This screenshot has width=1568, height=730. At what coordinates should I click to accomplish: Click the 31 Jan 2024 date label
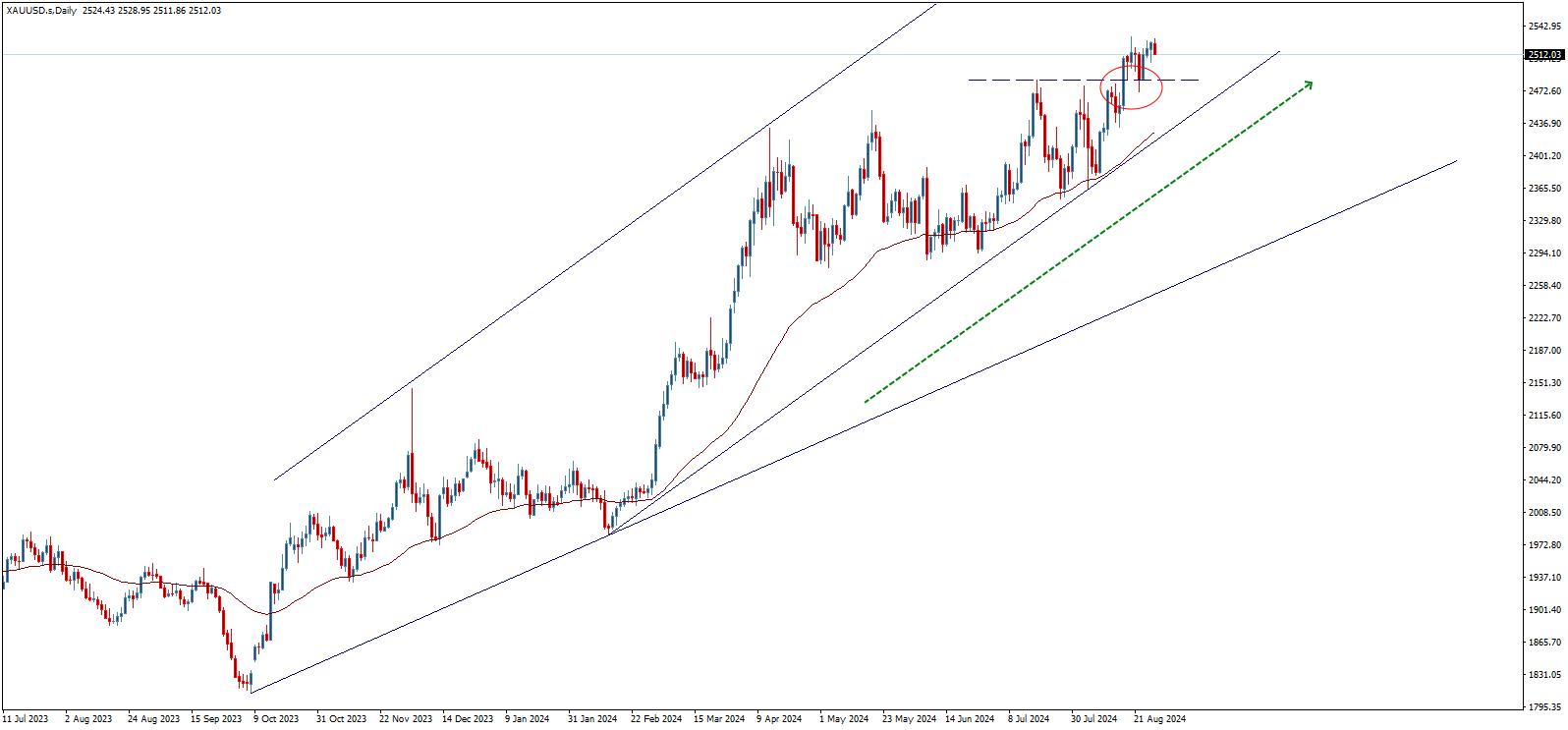coord(592,719)
